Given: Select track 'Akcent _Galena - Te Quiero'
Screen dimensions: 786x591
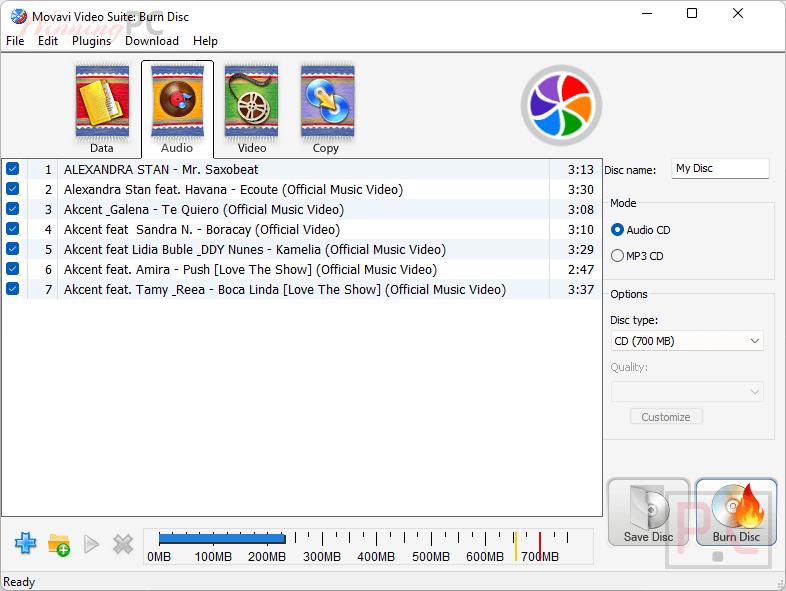Looking at the screenshot, I should (204, 210).
